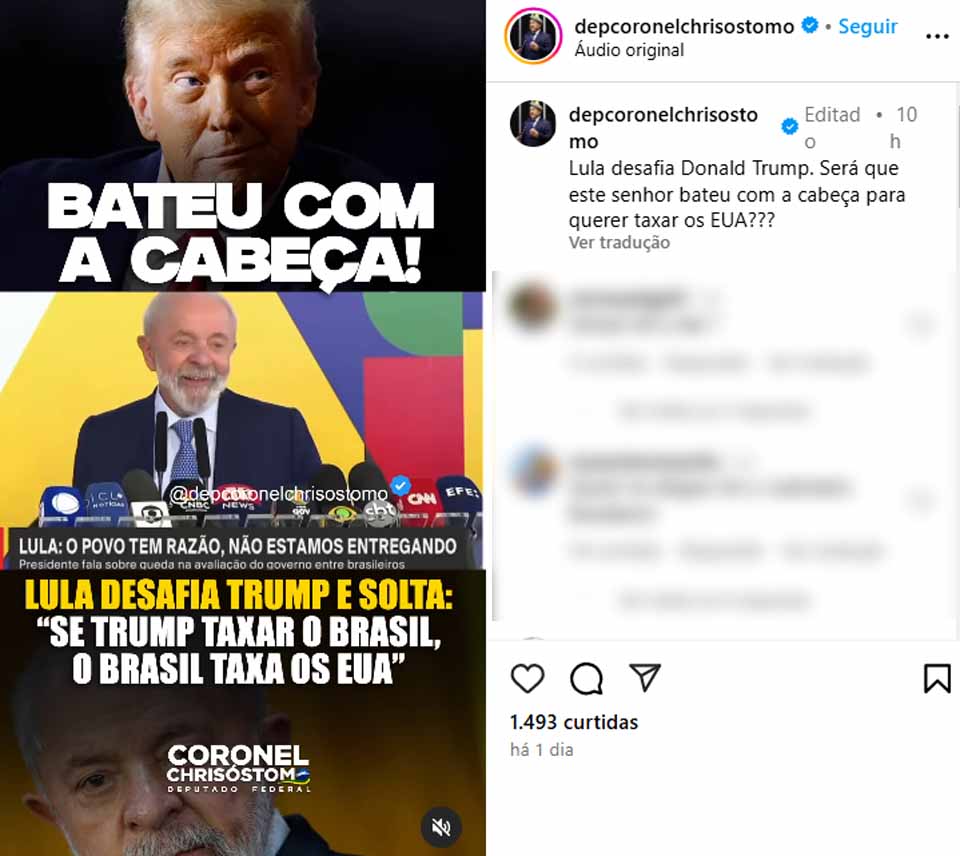Save post with bookmark icon

click(x=937, y=678)
